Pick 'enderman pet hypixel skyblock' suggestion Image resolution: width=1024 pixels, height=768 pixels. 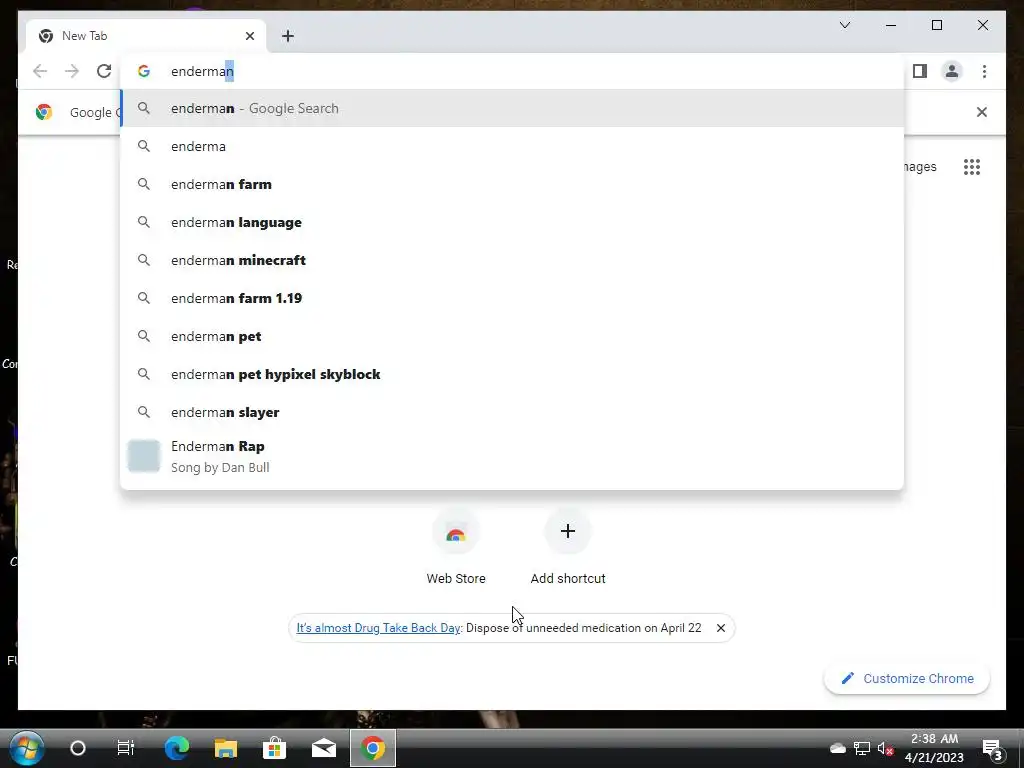512,374
